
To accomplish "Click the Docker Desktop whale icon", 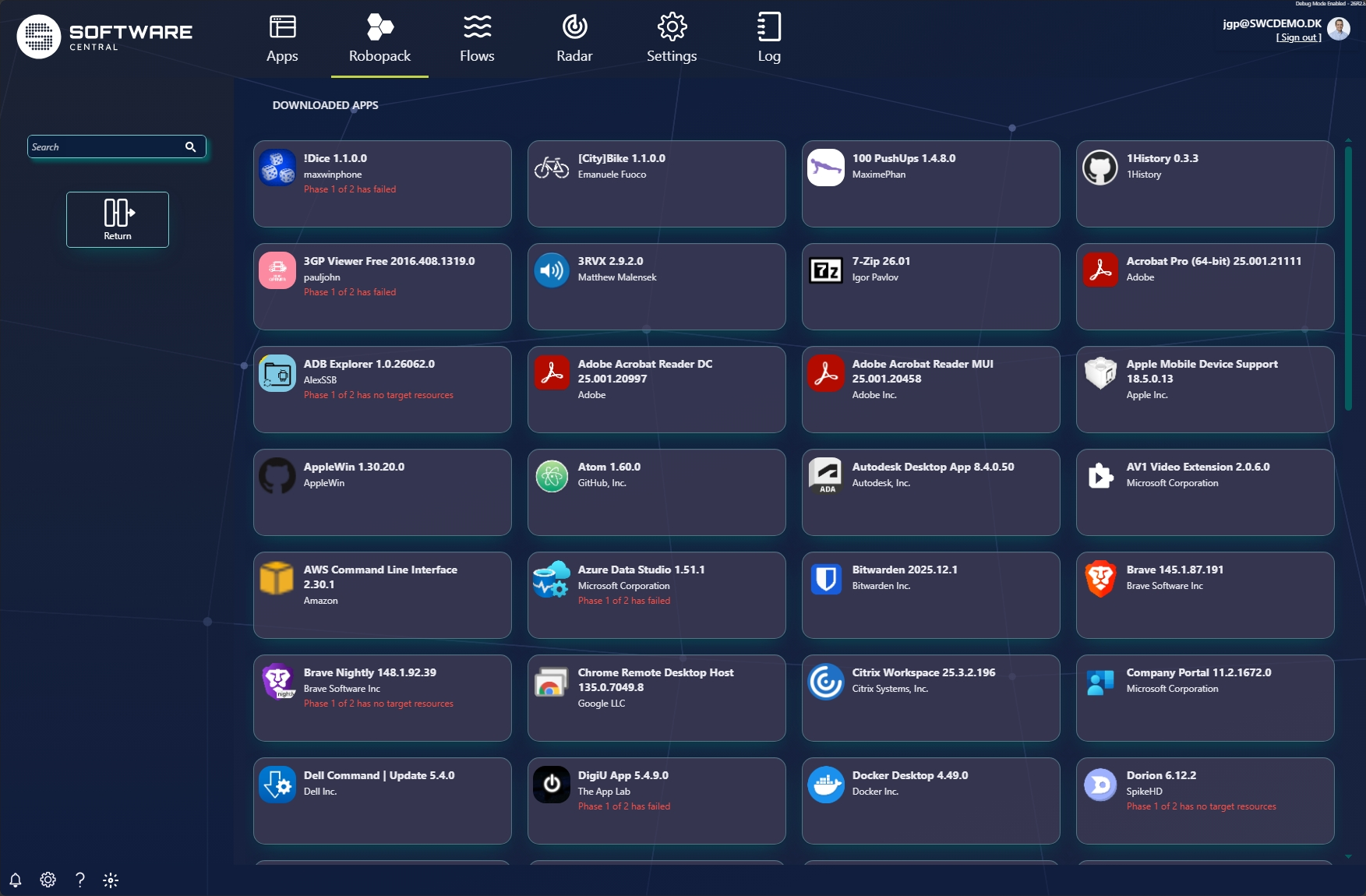I will (x=826, y=785).
